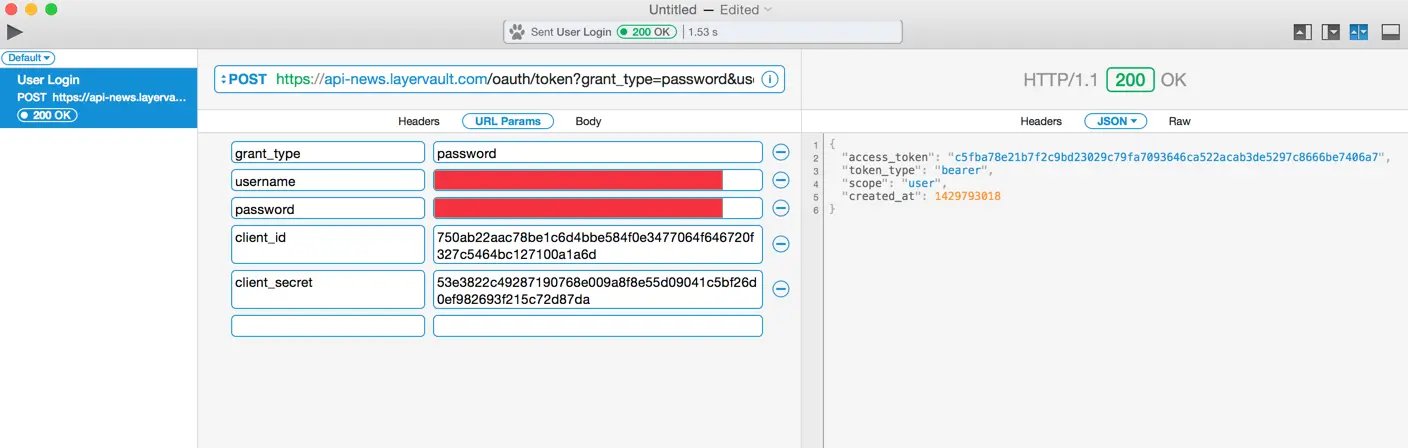Select the highlighted blue split-view layout icon
The width and height of the screenshot is (1408, 448).
[x=1359, y=32]
